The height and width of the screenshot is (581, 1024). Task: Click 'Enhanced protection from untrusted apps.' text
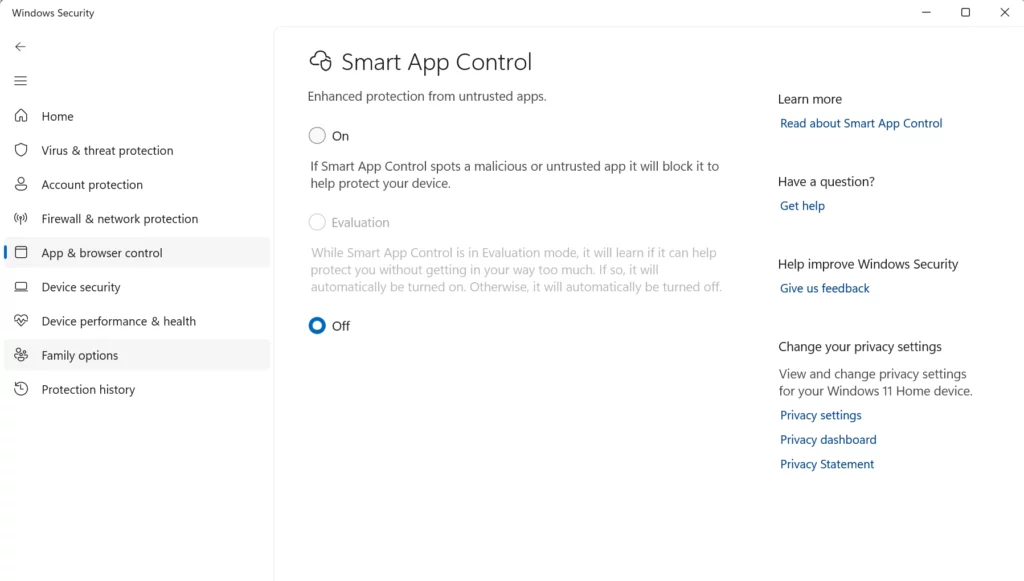coord(427,96)
